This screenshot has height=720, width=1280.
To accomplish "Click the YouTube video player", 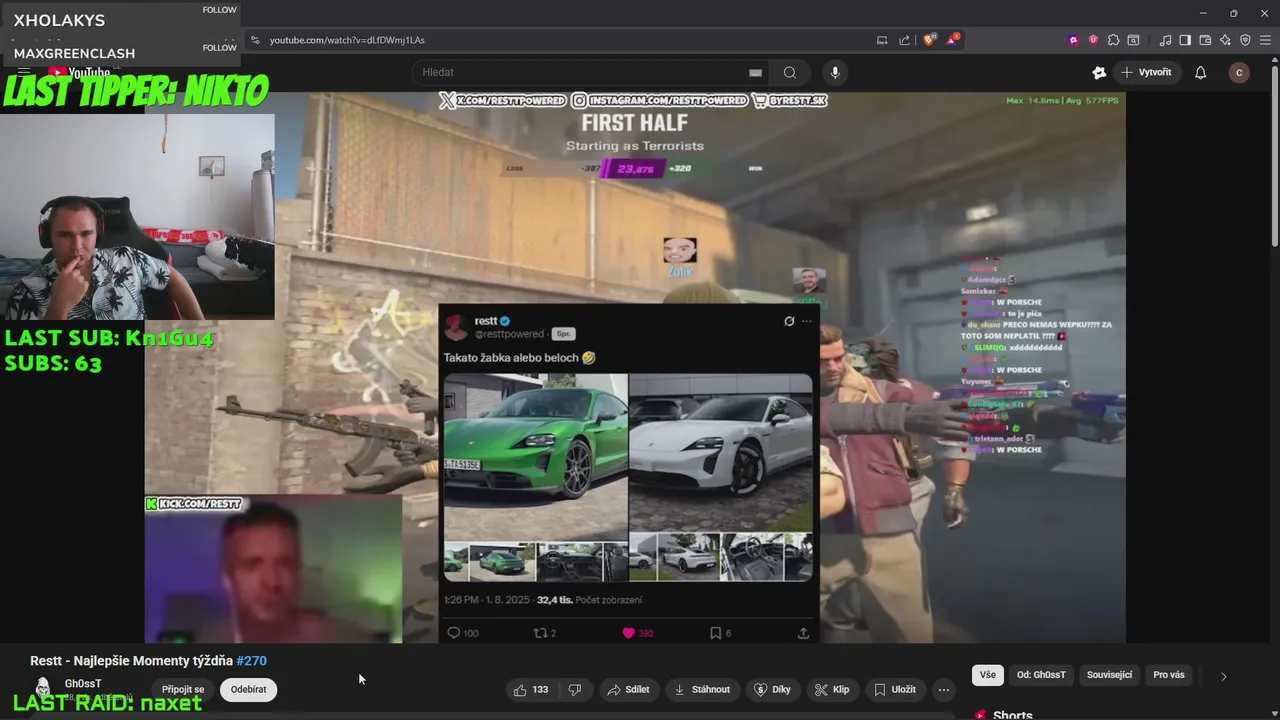I will click(x=635, y=367).
